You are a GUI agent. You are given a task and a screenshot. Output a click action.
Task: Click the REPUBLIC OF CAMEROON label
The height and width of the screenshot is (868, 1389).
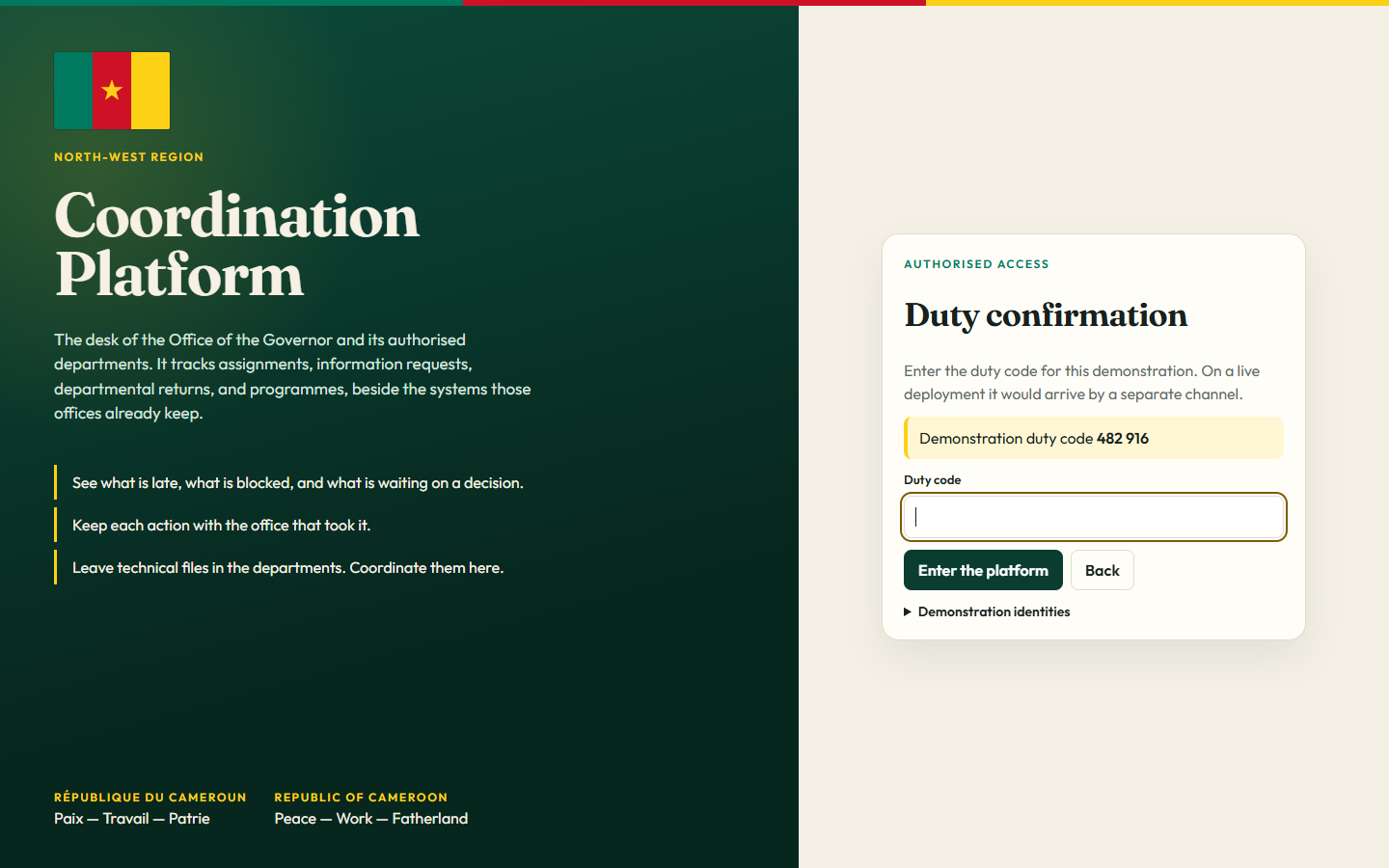[361, 798]
